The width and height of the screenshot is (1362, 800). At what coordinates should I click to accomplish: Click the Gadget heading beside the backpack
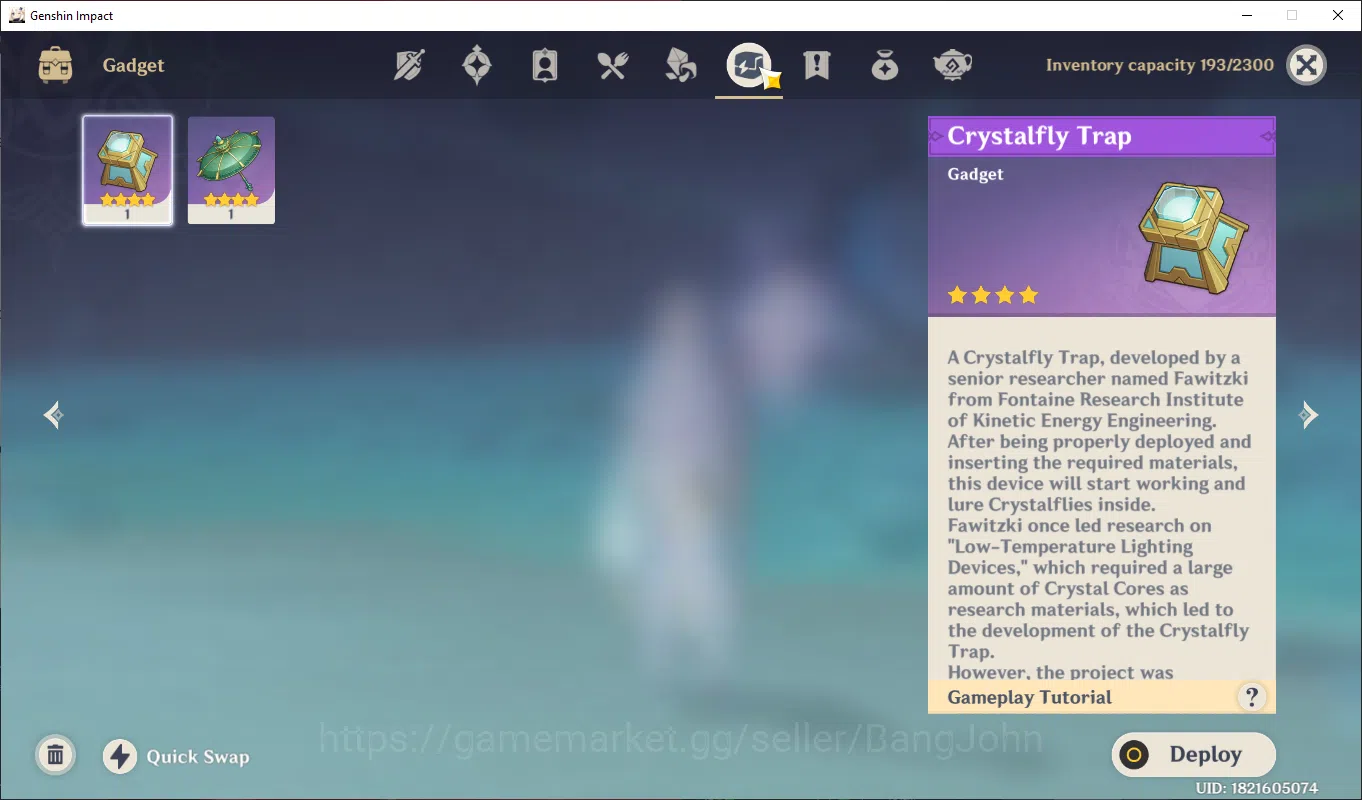133,66
